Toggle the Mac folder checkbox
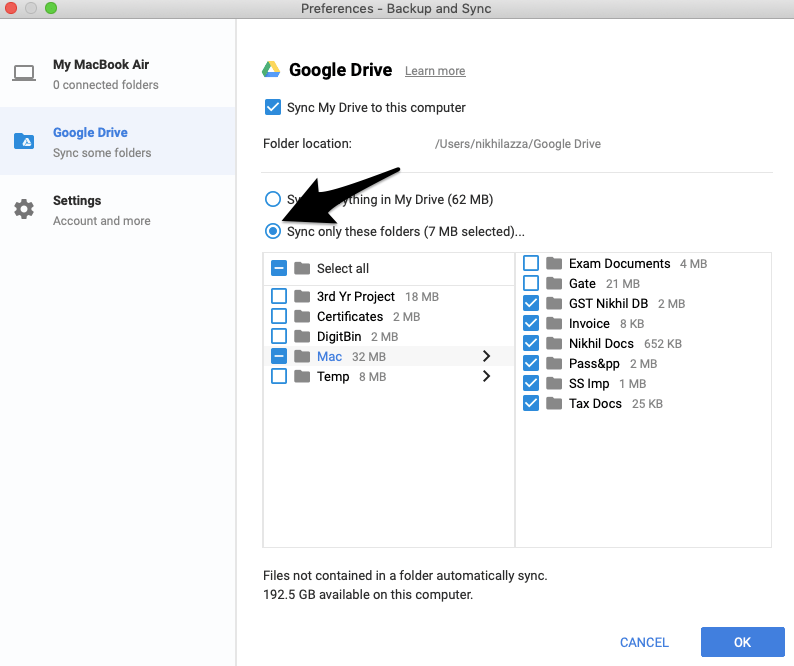Viewport: 794px width, 666px height. pyautogui.click(x=279, y=356)
